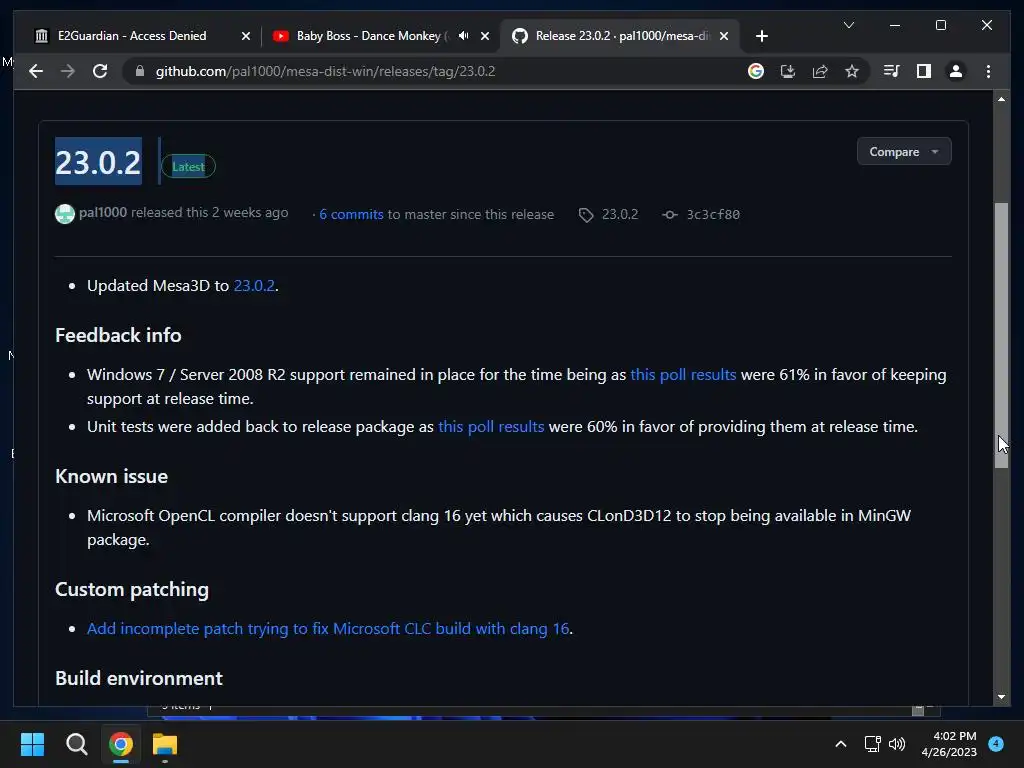Open clock and date 4:02 PM

(949, 744)
